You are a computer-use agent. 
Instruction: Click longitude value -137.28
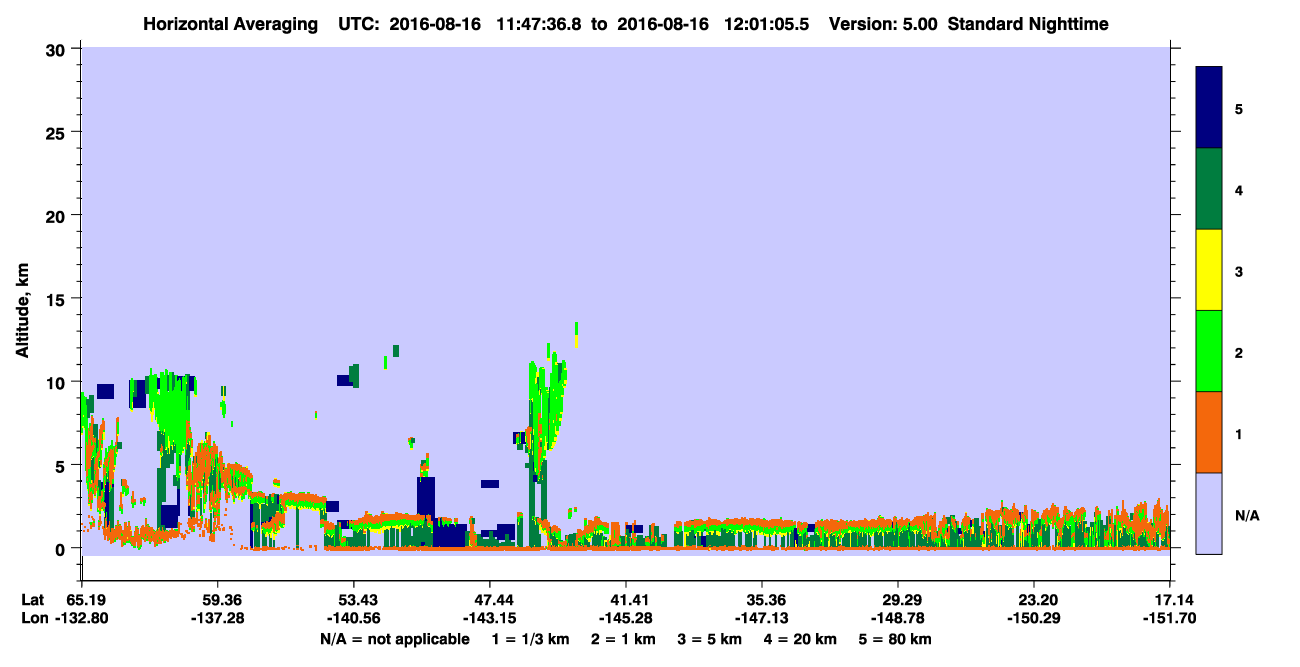[x=217, y=618]
